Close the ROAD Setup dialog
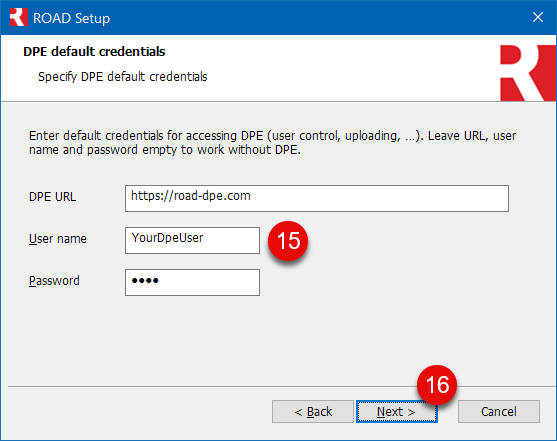The image size is (557, 441). [538, 17]
